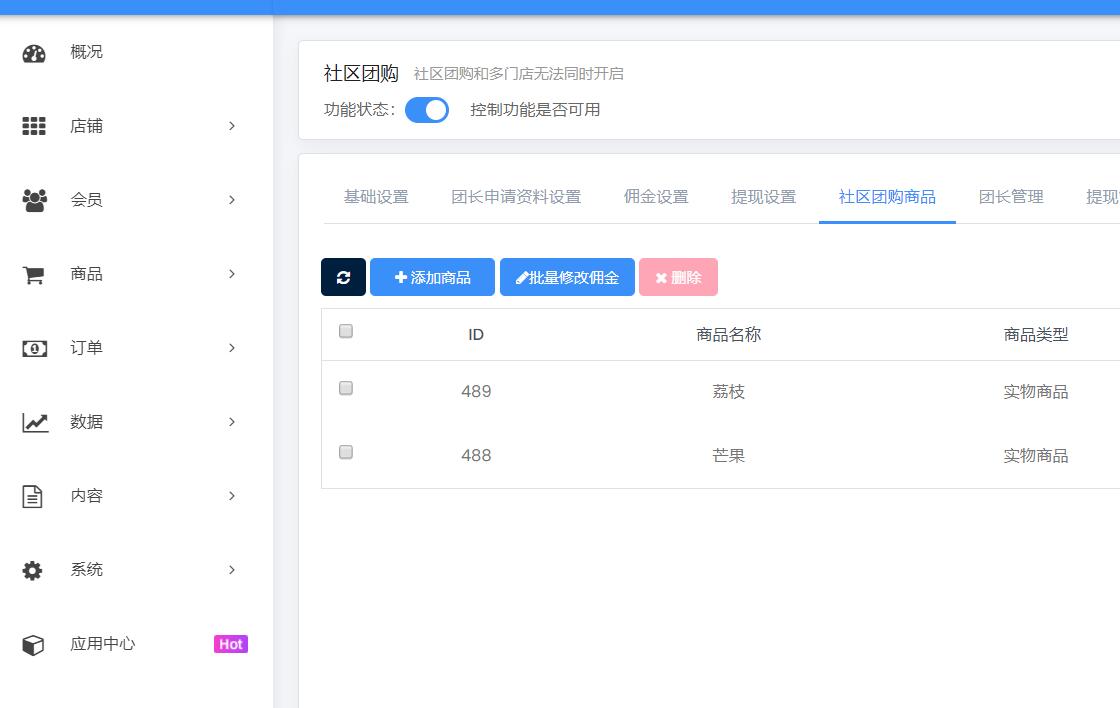This screenshot has width=1120, height=708.
Task: Click the dashboard gauge icon beside 概况
Action: [x=34, y=53]
